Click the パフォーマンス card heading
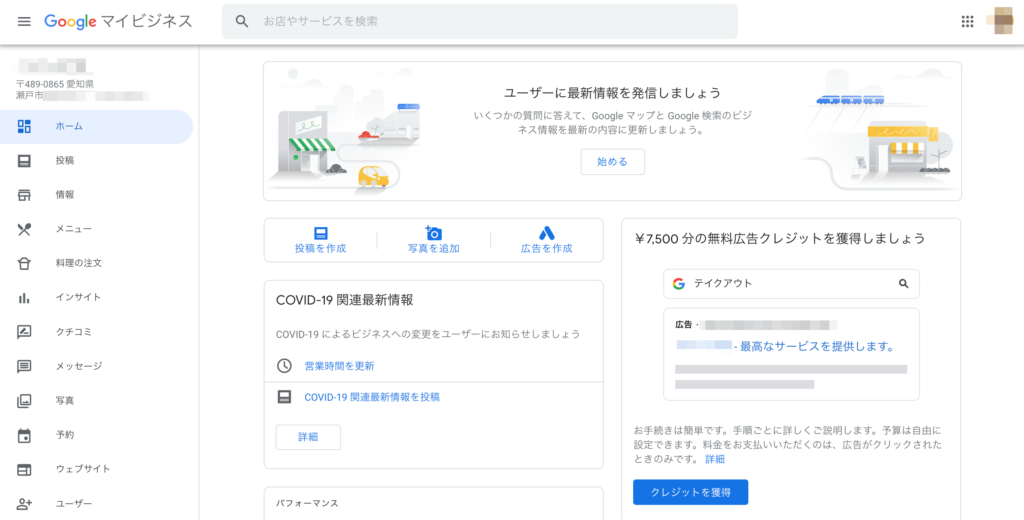This screenshot has width=1024, height=520. click(x=307, y=504)
